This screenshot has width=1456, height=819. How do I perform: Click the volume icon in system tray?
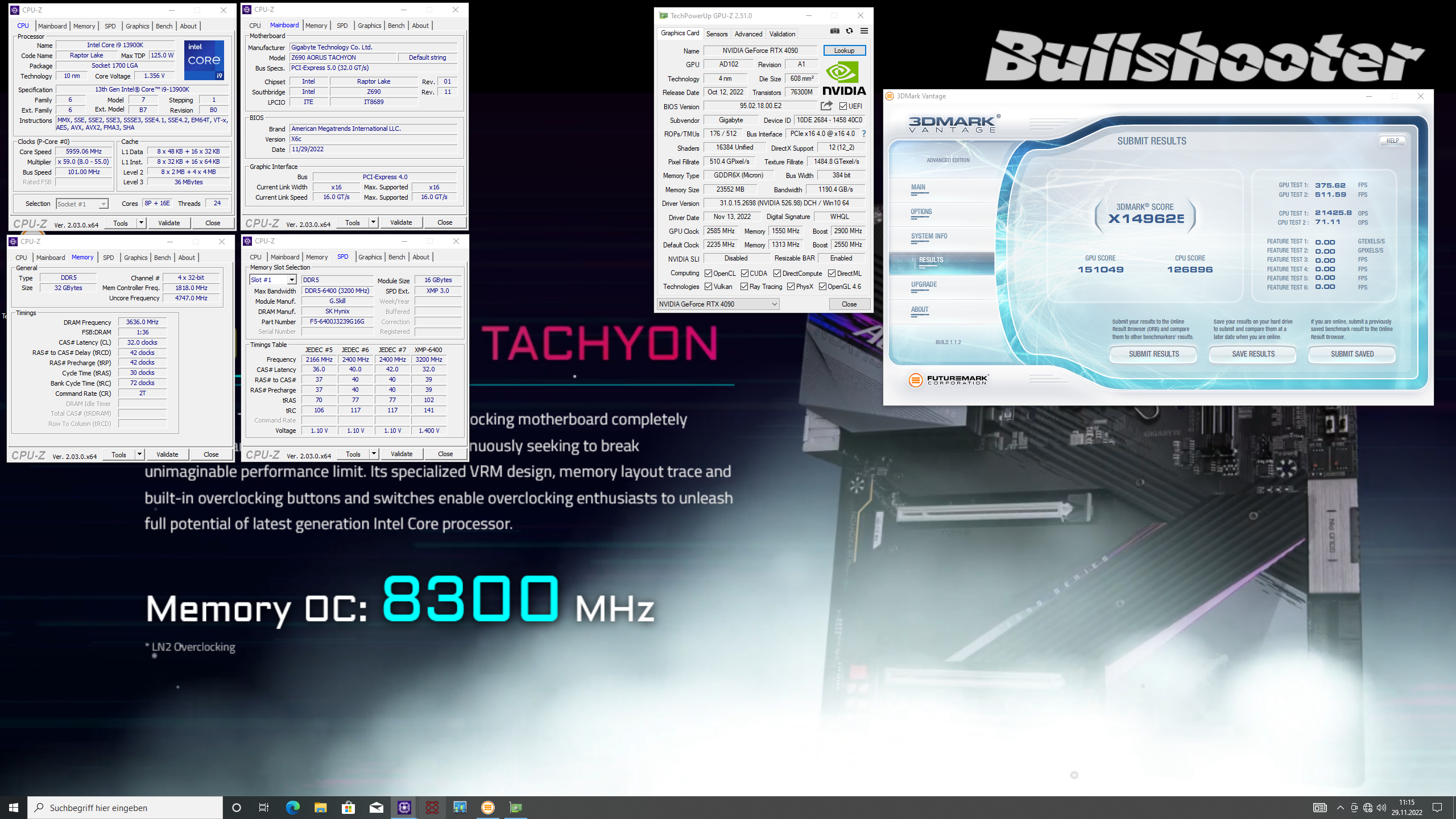[x=1381, y=808]
